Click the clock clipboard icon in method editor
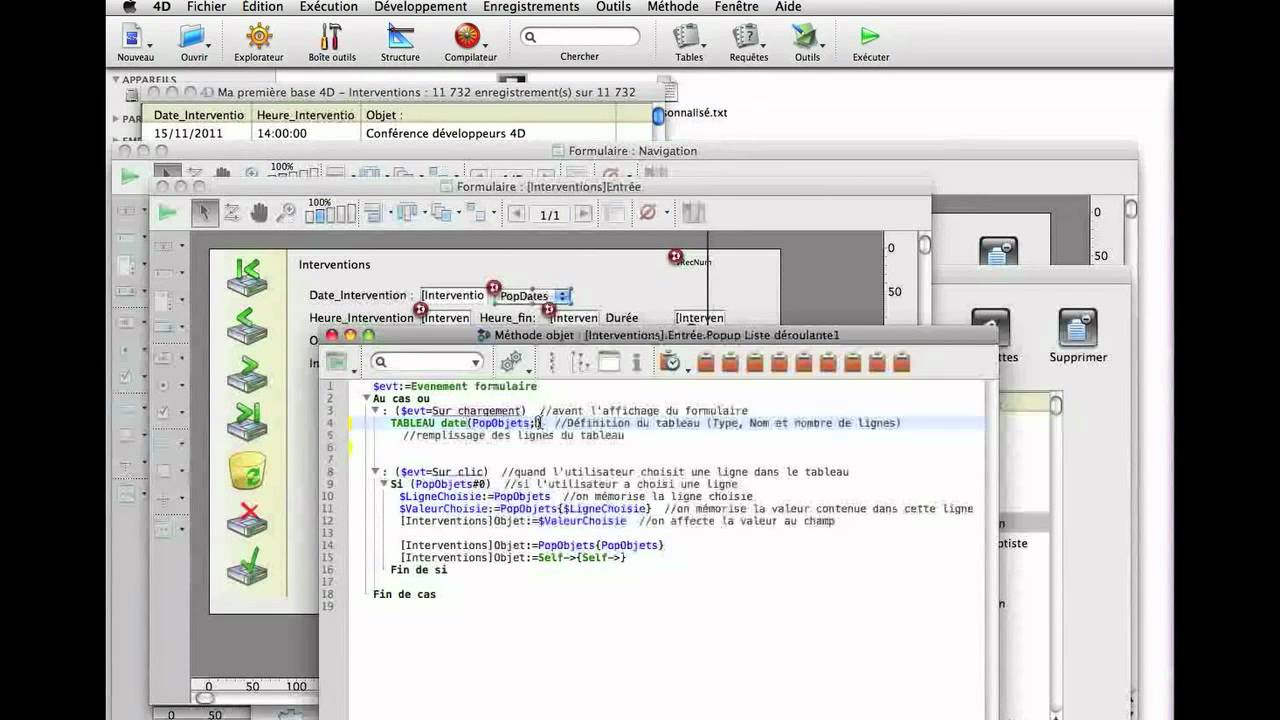 pyautogui.click(x=669, y=362)
